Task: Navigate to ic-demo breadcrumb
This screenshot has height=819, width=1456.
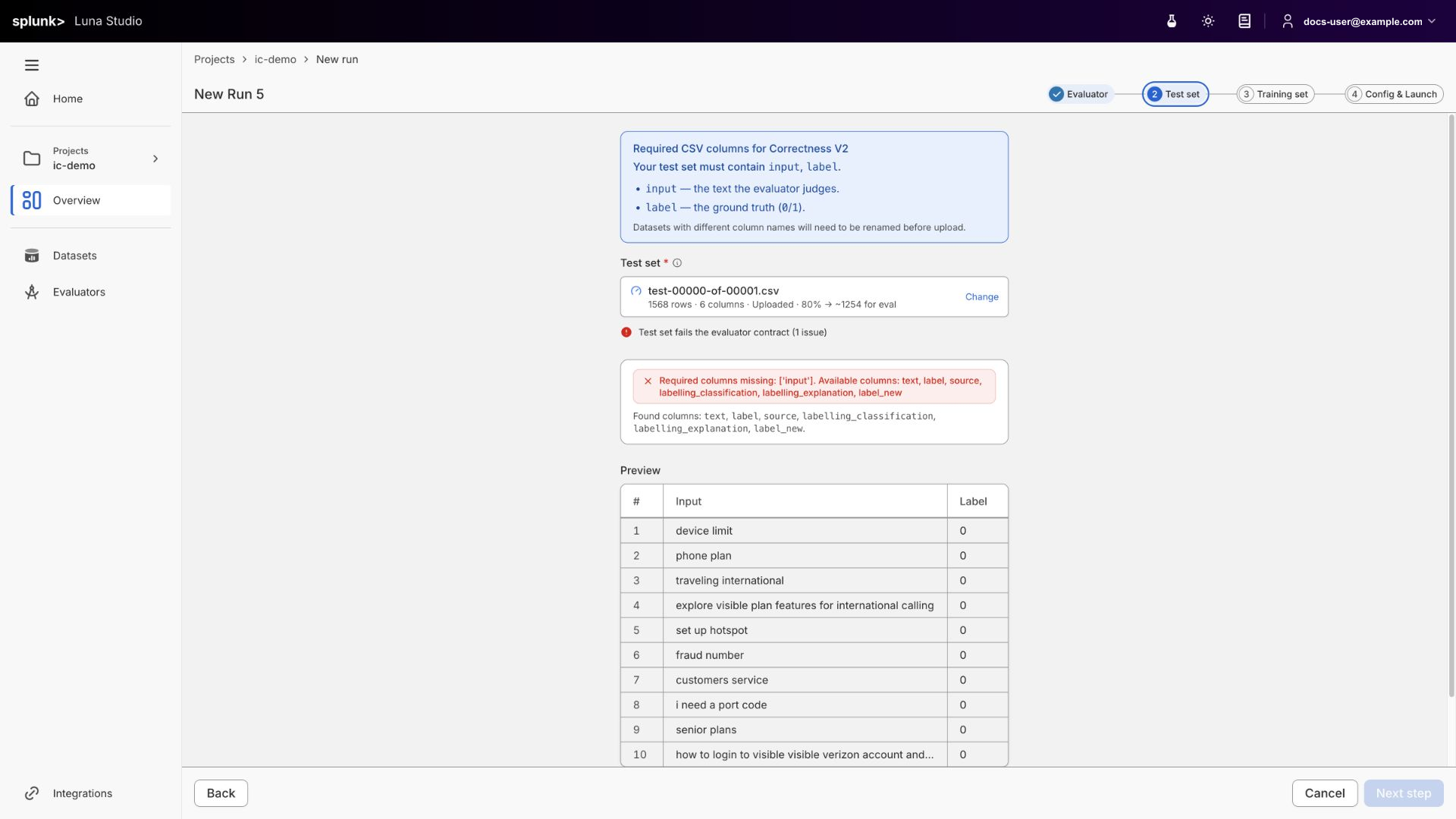Action: point(275,59)
